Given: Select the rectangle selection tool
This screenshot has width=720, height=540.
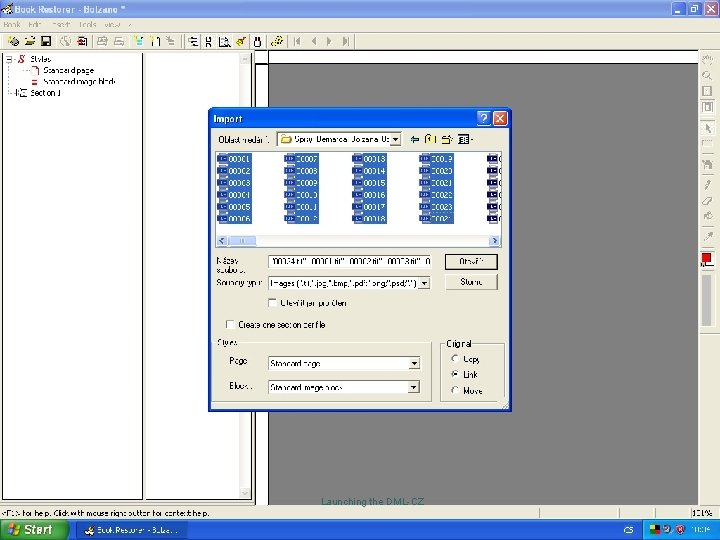Looking at the screenshot, I should point(707,144).
